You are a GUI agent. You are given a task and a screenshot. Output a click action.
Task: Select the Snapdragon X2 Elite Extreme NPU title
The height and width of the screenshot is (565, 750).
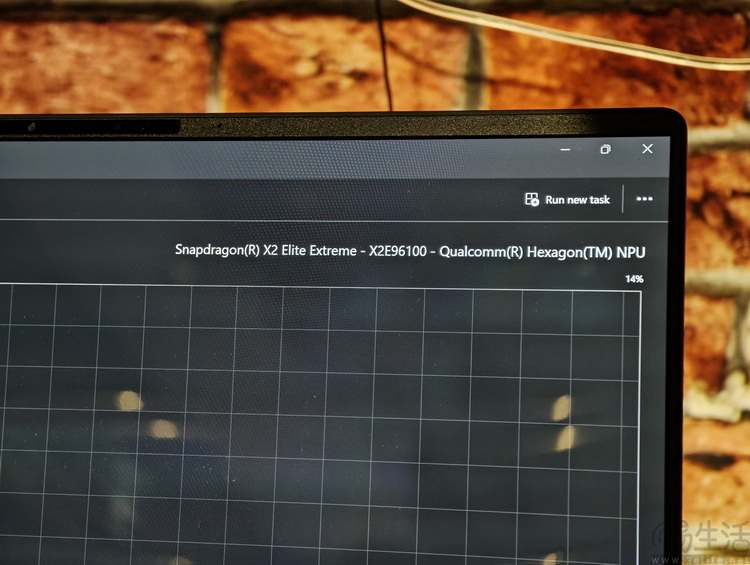pos(410,251)
